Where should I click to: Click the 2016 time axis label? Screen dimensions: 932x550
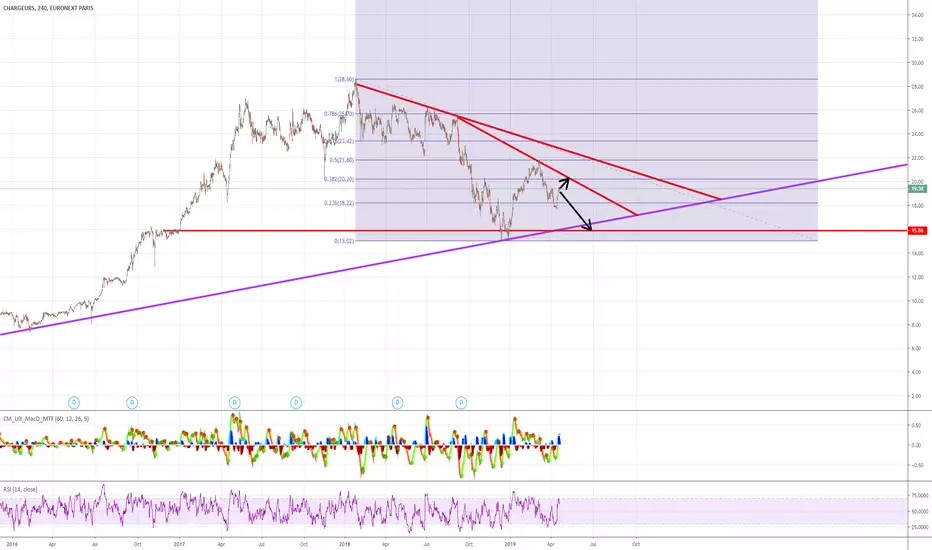point(12,544)
